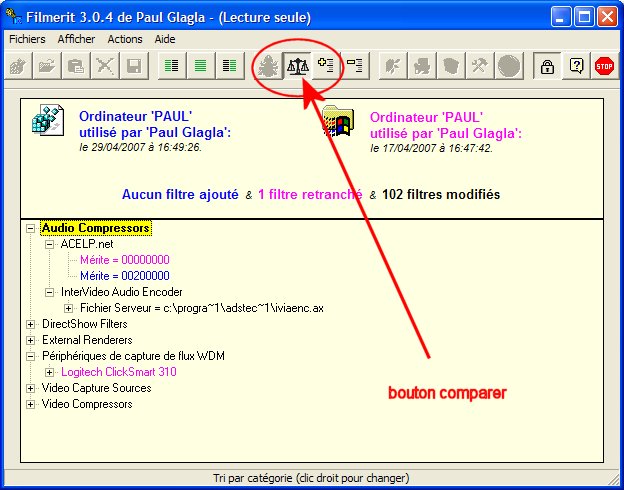Select Périphériques de capture de flux WDM label
The height and width of the screenshot is (490, 624).
click(133, 356)
